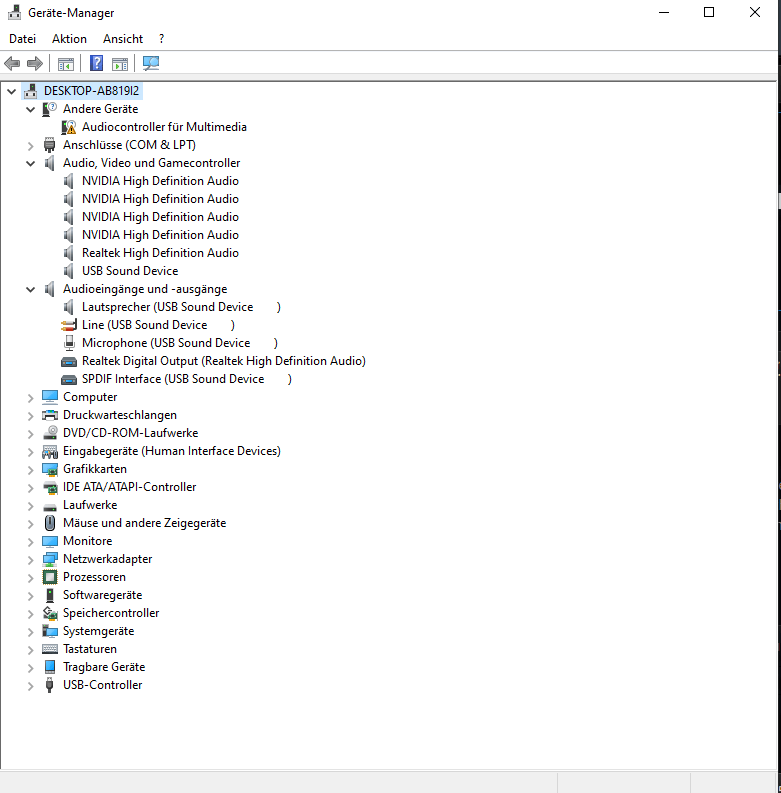
Task: Collapse the DESKTOP-AB819I2 root node
Action: tap(12, 92)
